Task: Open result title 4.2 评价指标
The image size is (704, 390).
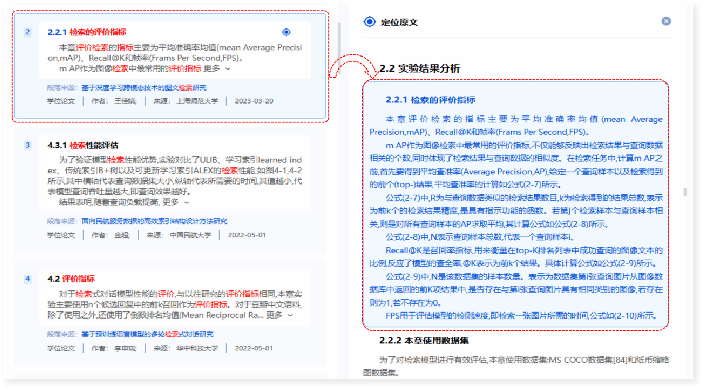Action: pos(71,279)
